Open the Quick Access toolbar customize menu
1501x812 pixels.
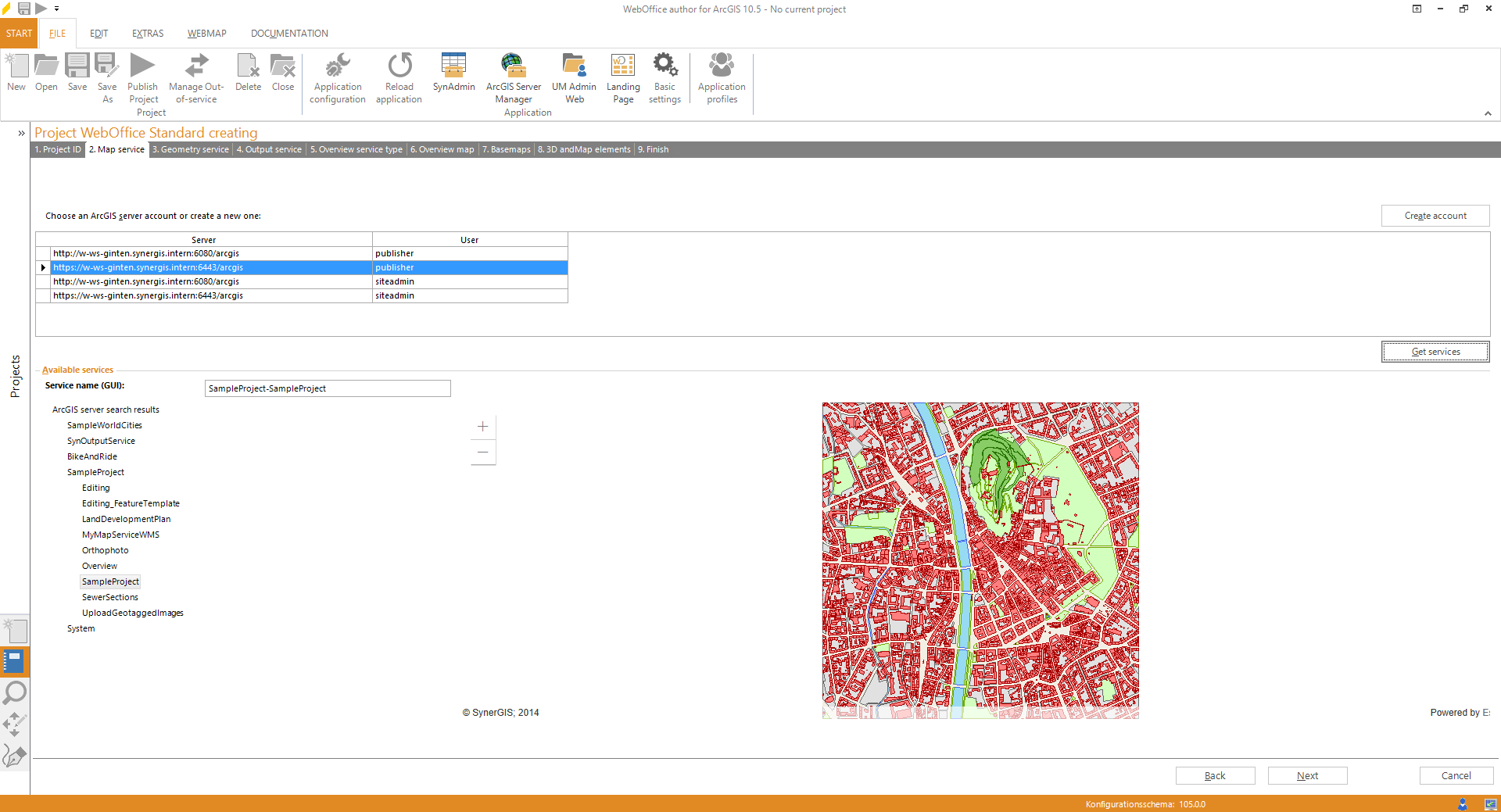tap(55, 9)
